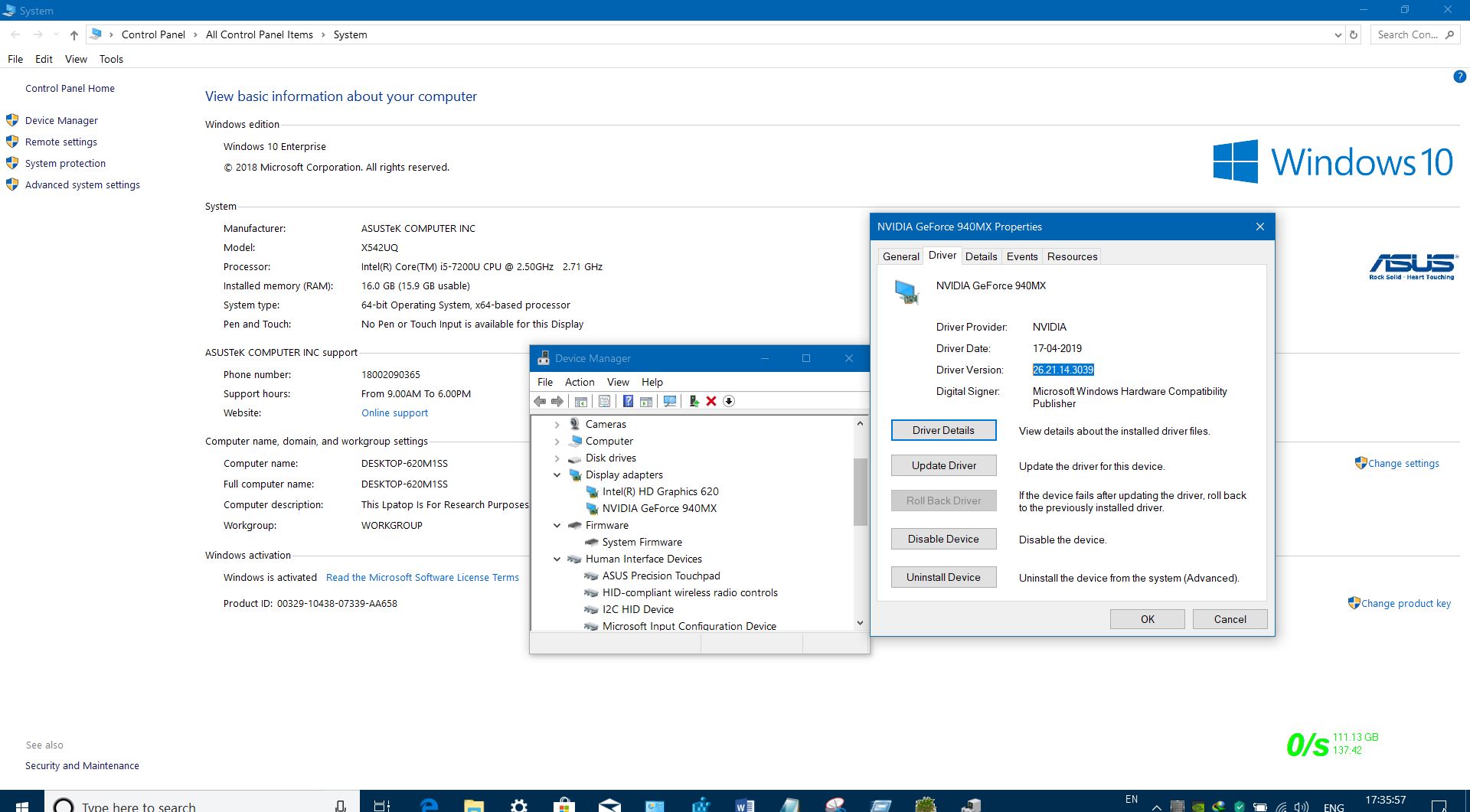Open the Action menu in Device Manager

click(580, 382)
